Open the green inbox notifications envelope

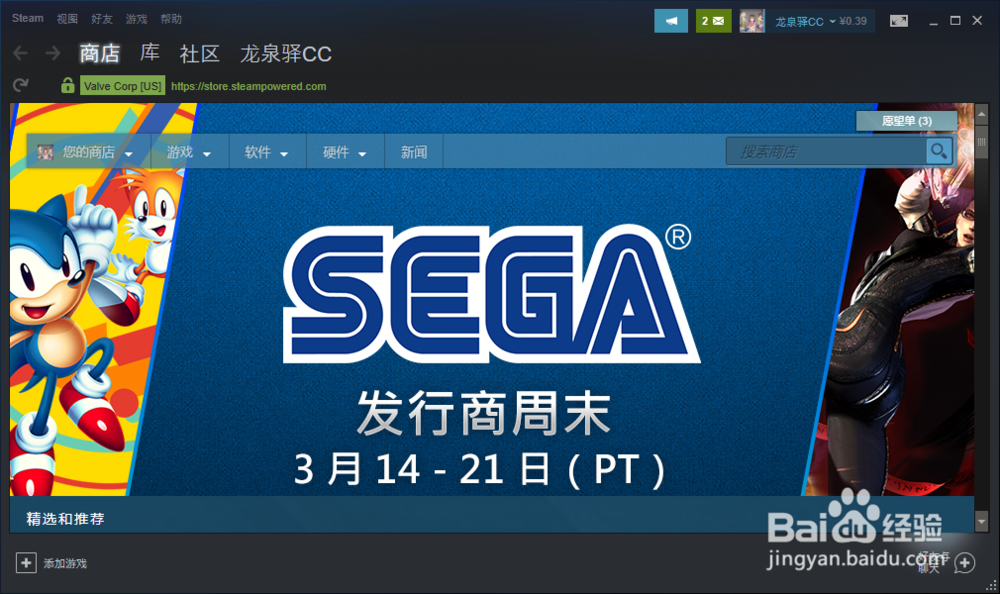713,21
